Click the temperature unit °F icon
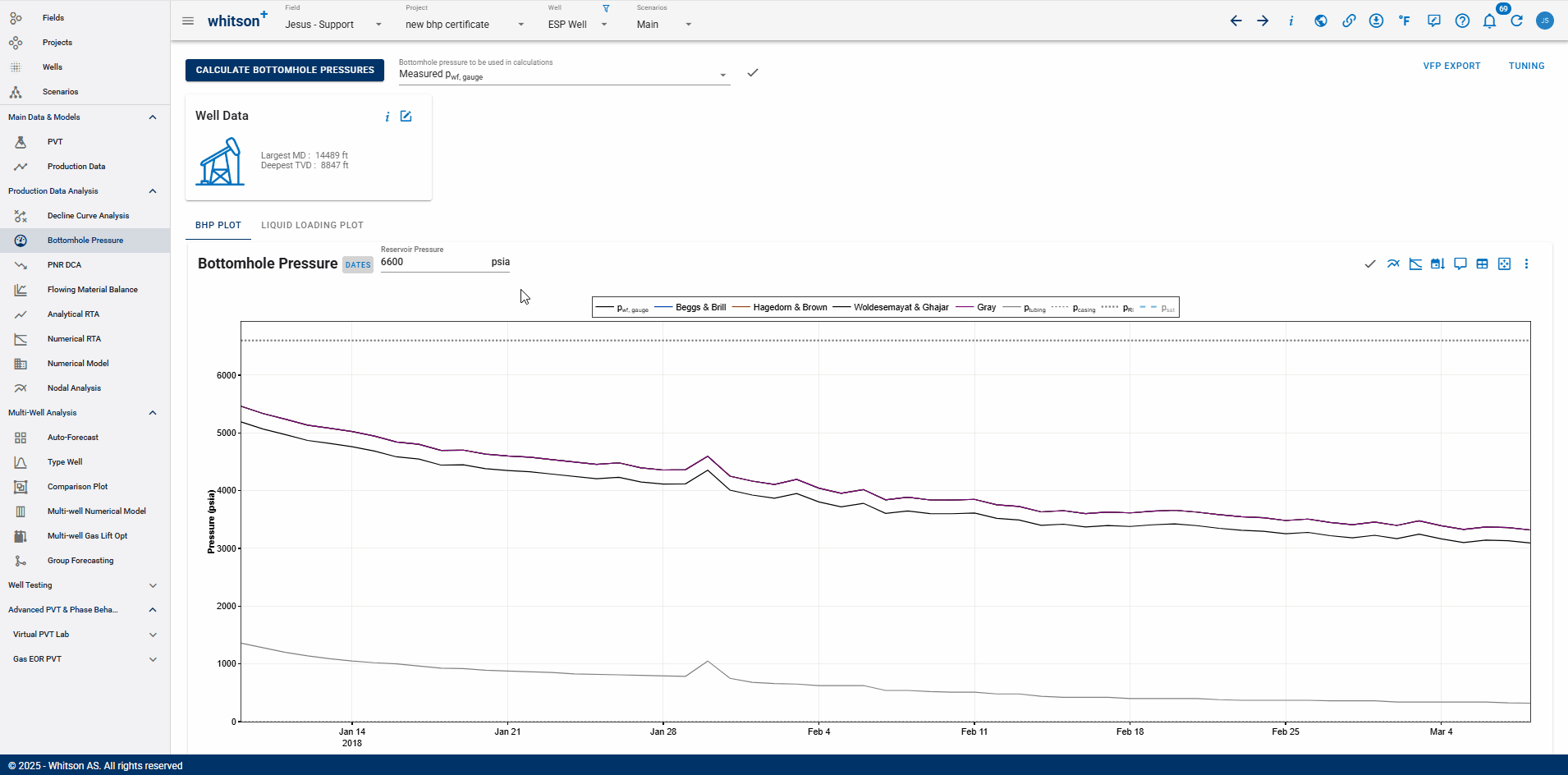 (1405, 21)
